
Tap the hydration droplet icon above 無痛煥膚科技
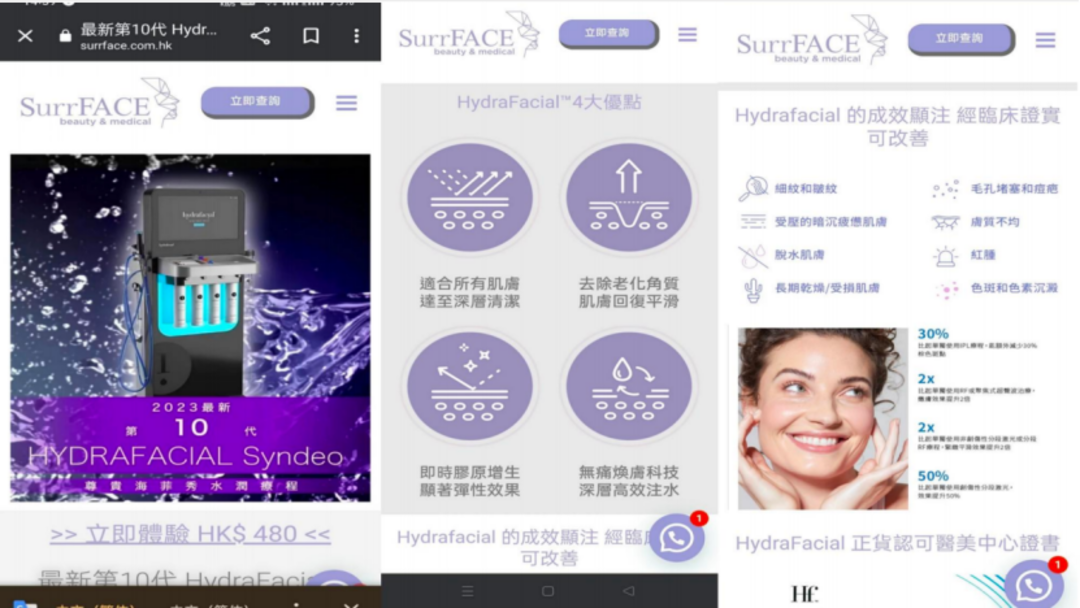pyautogui.click(x=629, y=386)
